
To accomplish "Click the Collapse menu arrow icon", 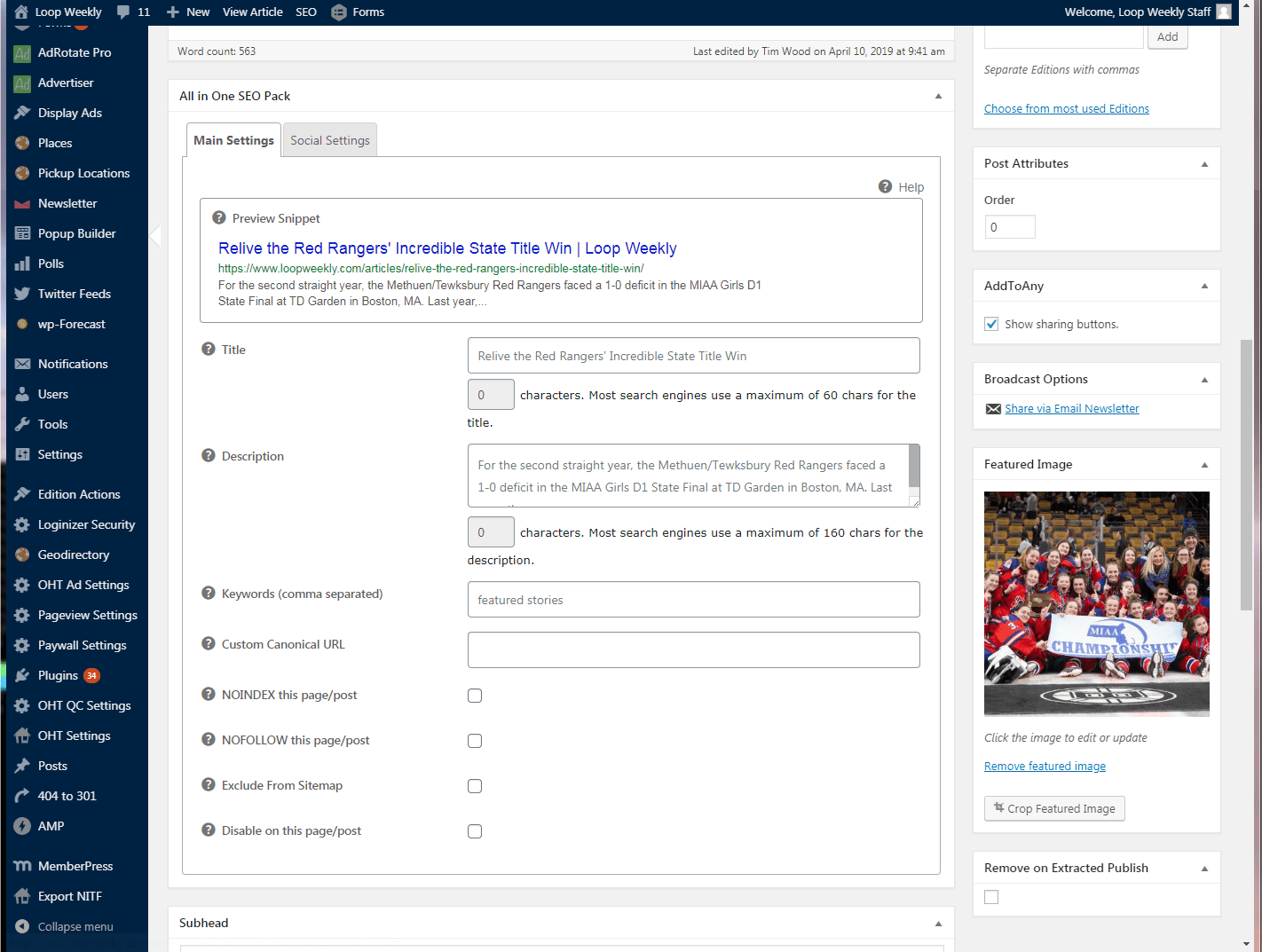I will [x=22, y=926].
